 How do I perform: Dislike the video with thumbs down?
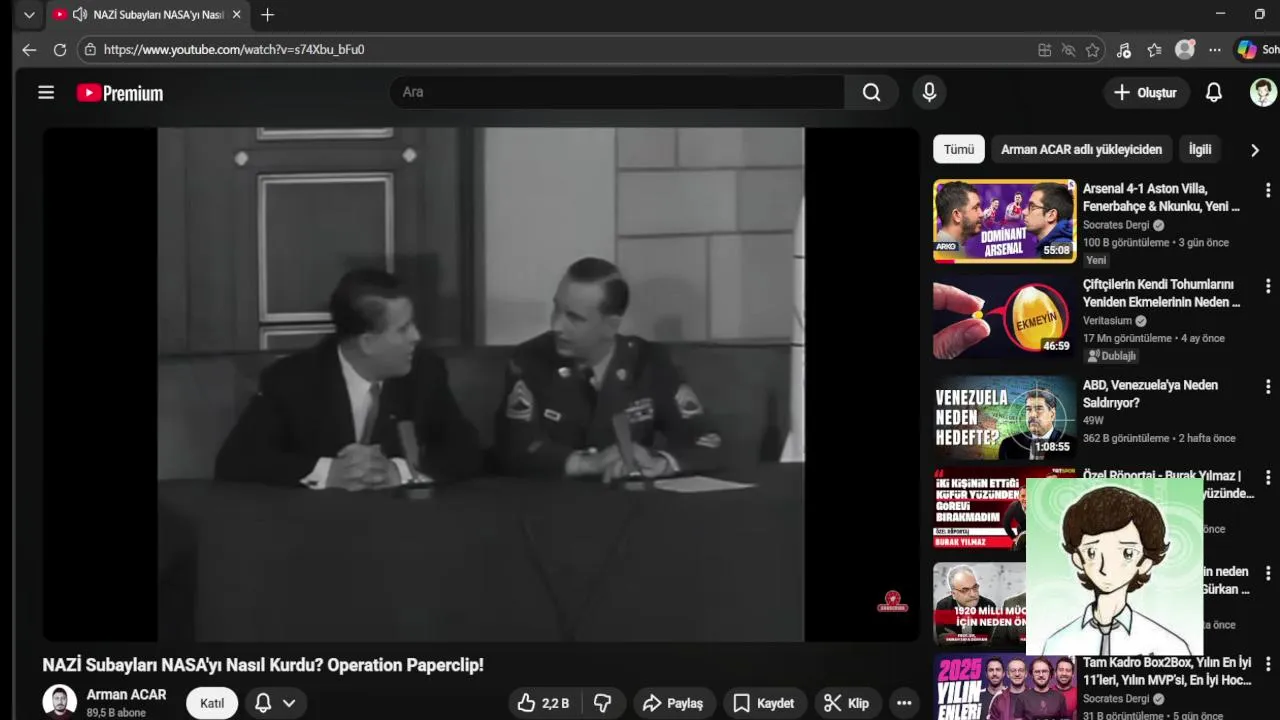tap(602, 703)
